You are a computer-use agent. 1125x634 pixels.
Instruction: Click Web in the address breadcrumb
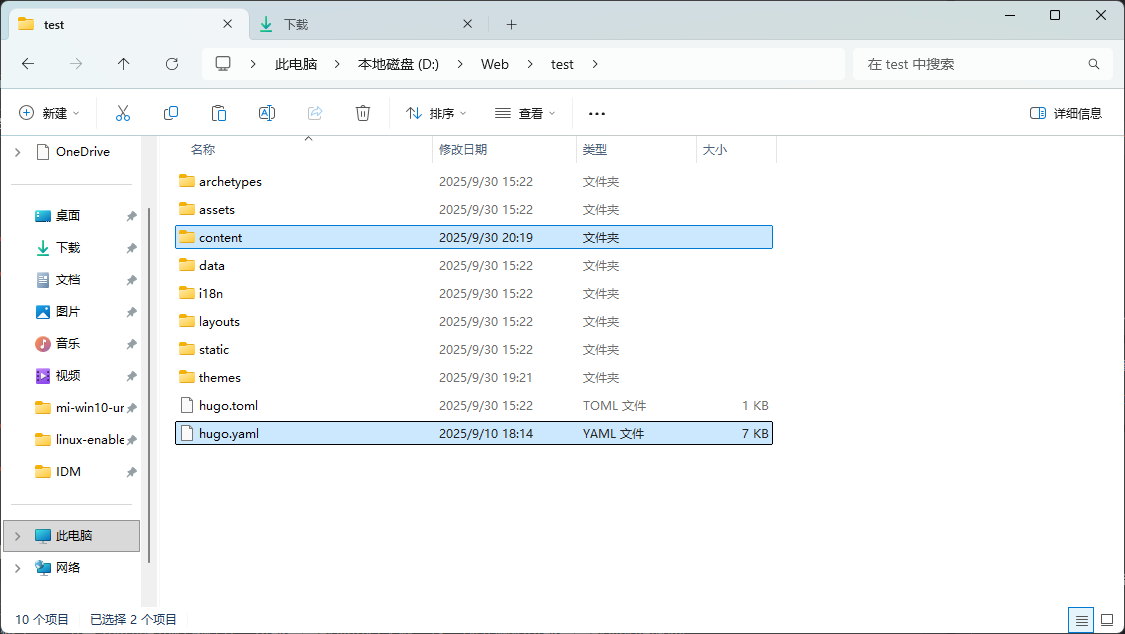pyautogui.click(x=495, y=64)
